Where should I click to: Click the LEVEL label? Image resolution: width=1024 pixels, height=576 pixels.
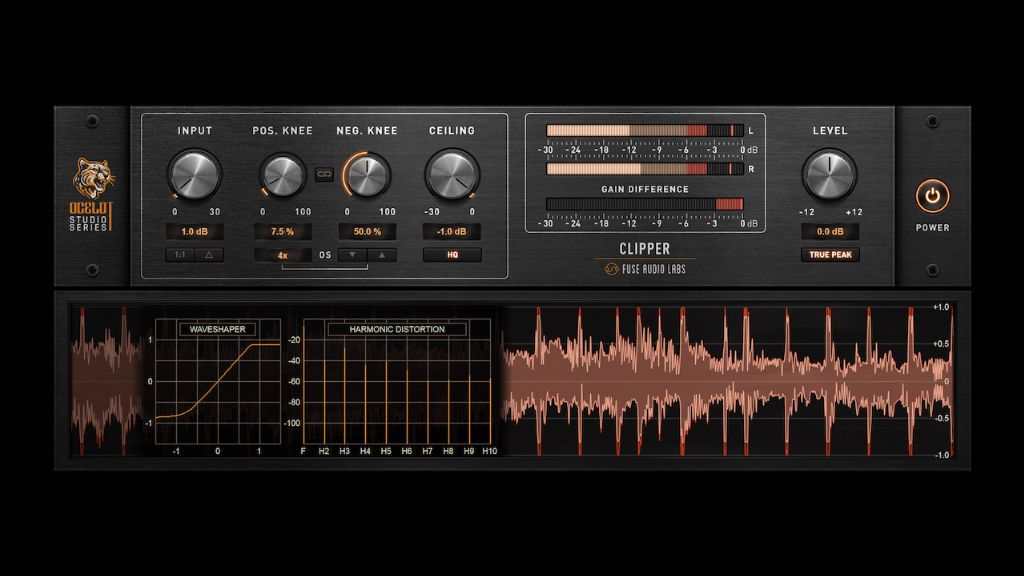[x=830, y=131]
